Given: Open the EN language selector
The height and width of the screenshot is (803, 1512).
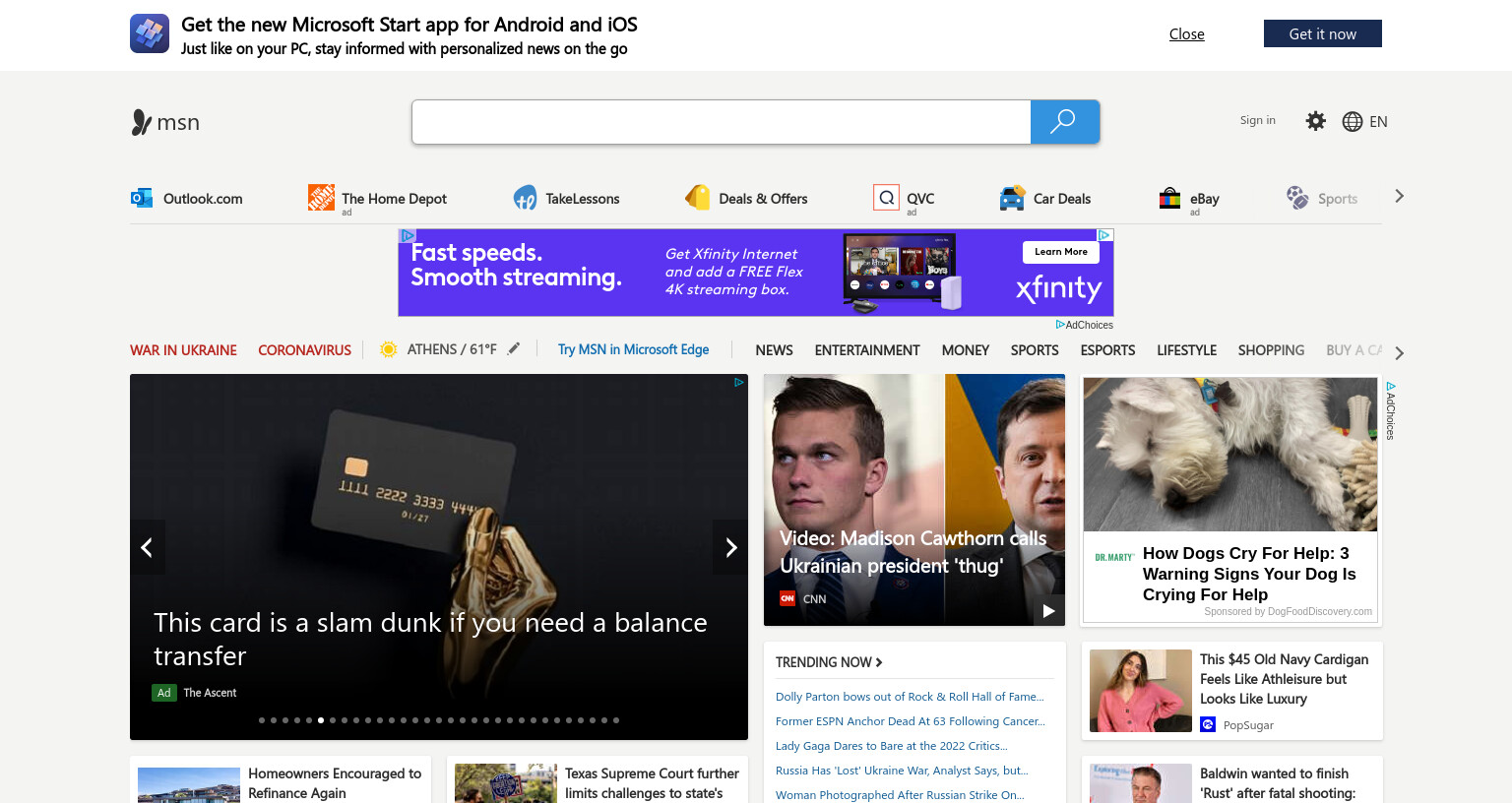Looking at the screenshot, I should (1378, 121).
